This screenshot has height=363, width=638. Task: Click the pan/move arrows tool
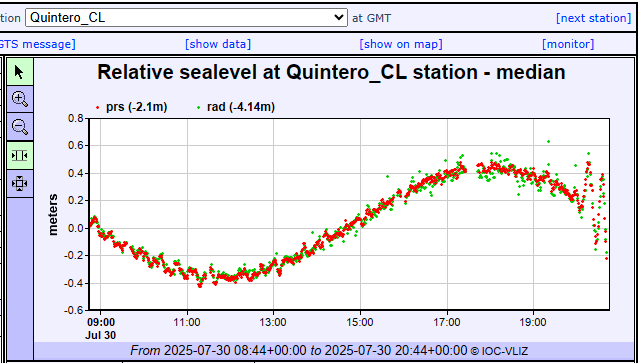pos(20,184)
